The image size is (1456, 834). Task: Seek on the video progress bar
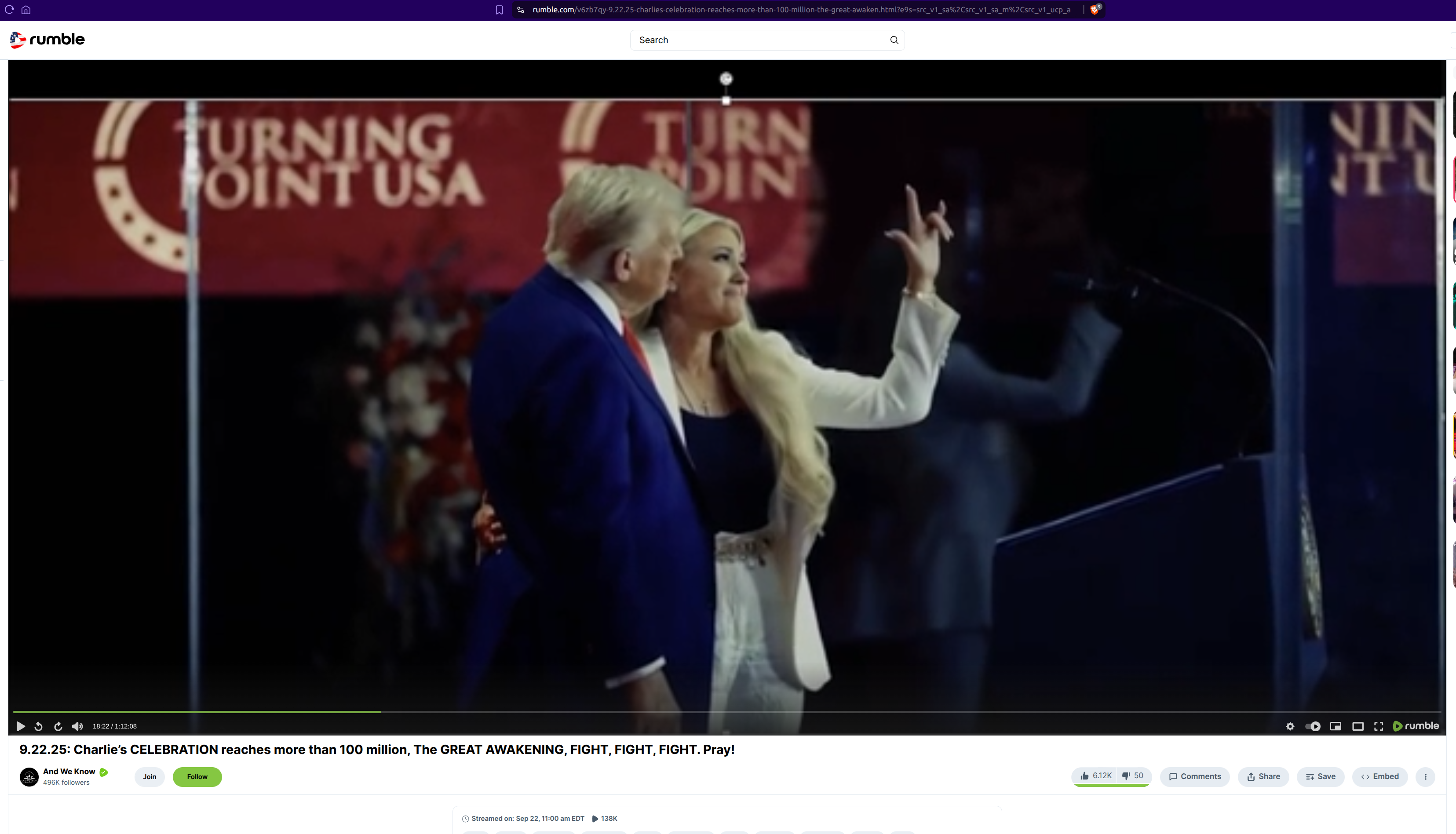726,712
